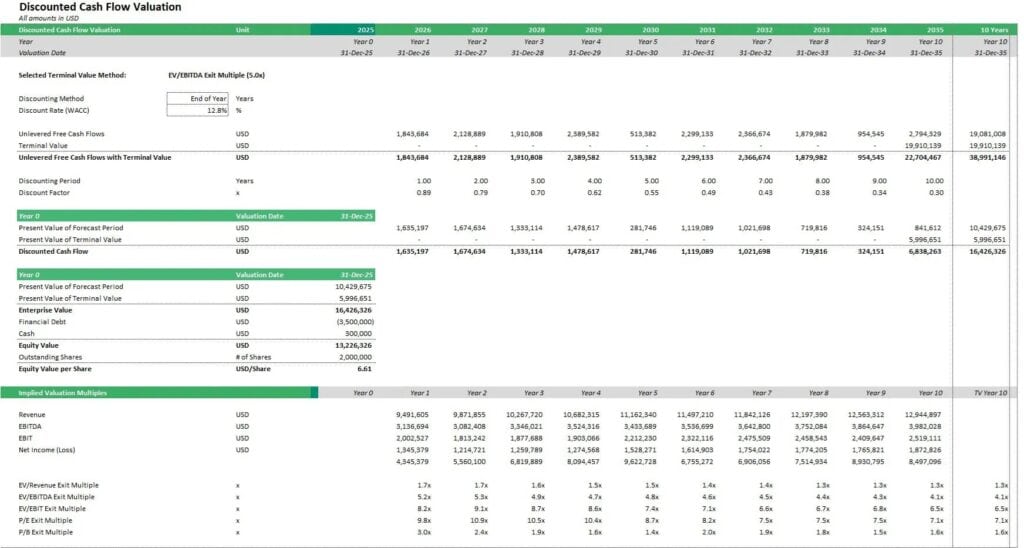The width and height of the screenshot is (1024, 548).
Task: Click Year 1 EV/EBITDA multiple 5.2x
Action: click(424, 497)
